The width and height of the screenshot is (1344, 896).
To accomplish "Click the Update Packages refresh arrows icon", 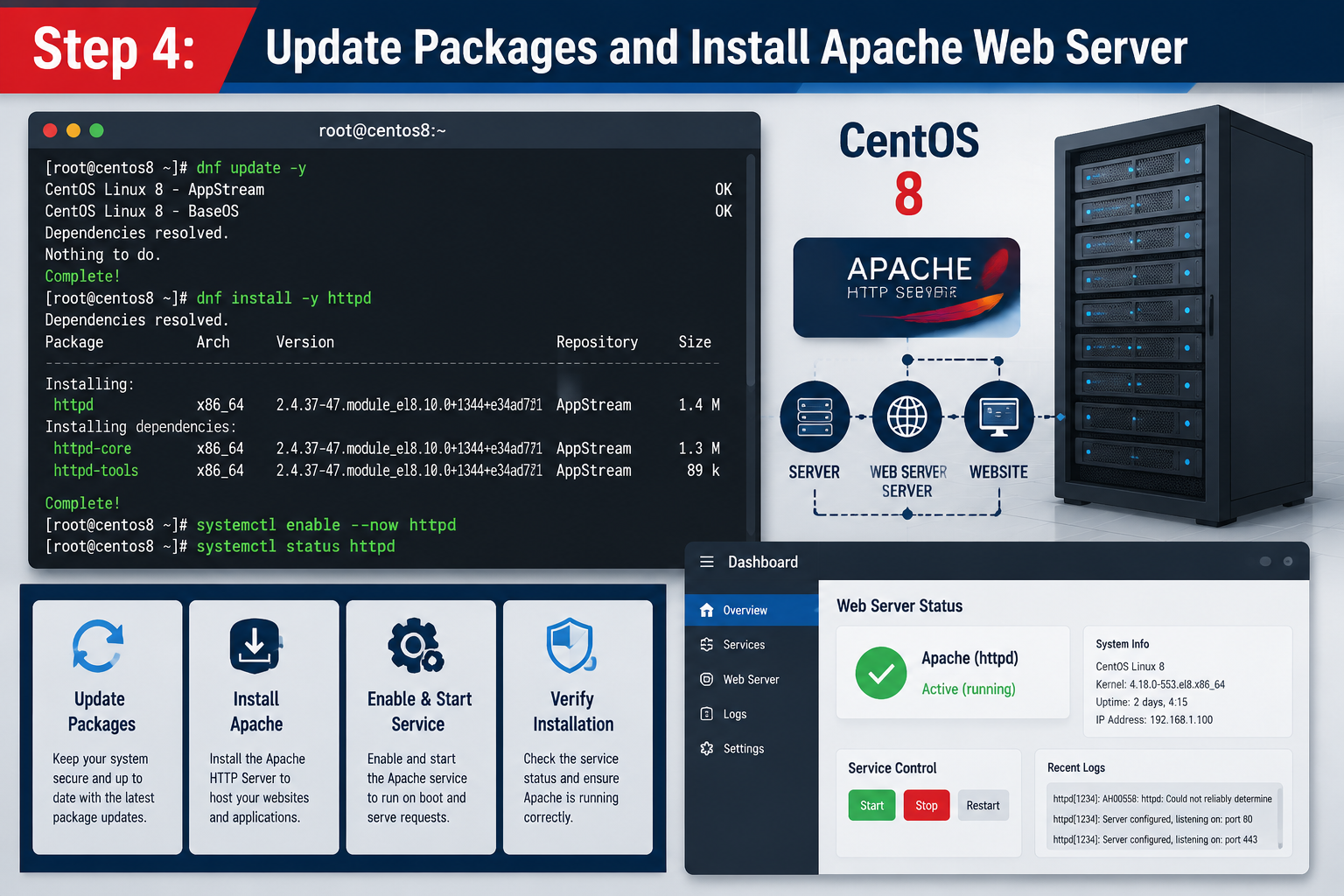I will pyautogui.click(x=98, y=646).
